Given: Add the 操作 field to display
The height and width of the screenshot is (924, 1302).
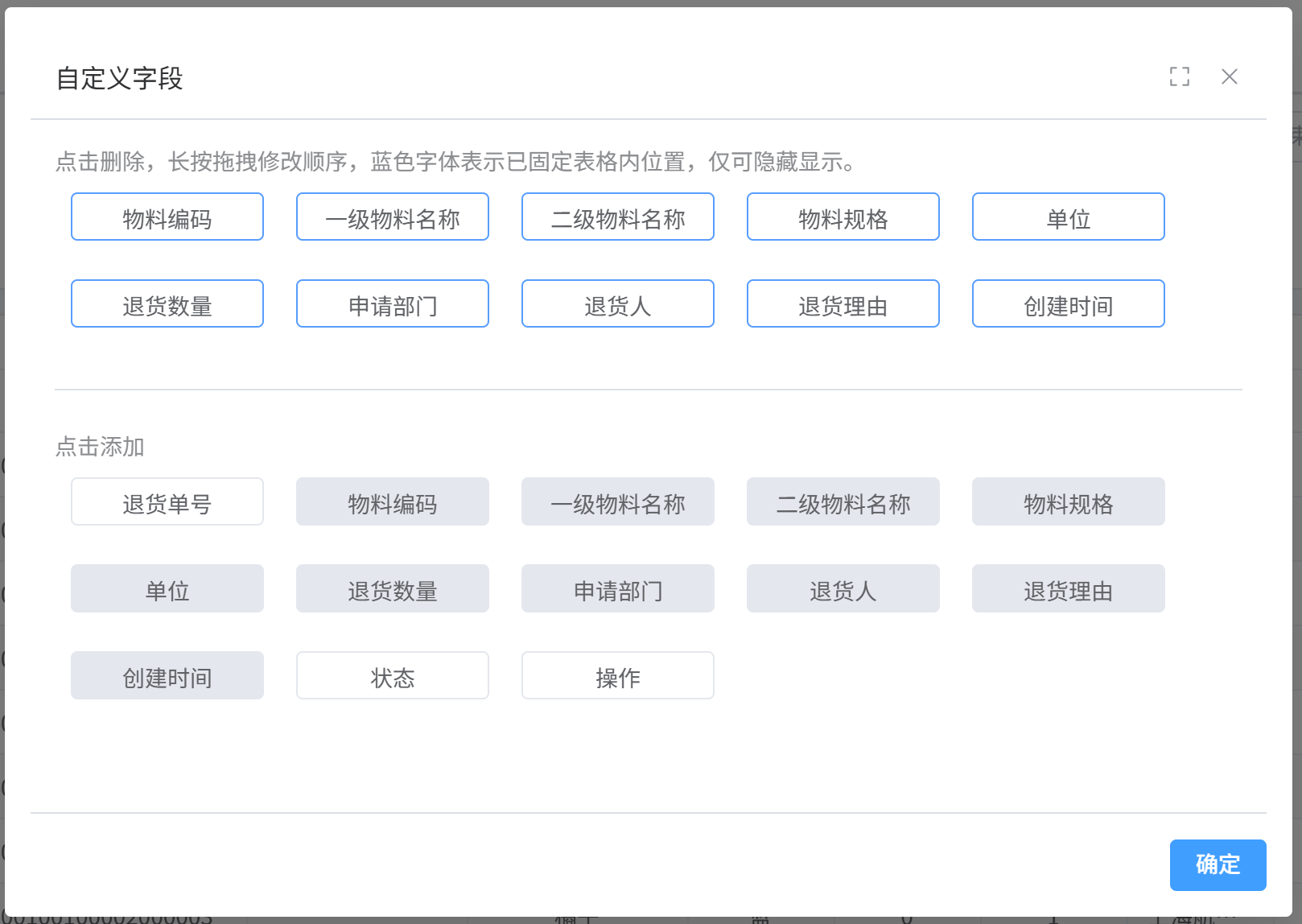Looking at the screenshot, I should tap(617, 675).
